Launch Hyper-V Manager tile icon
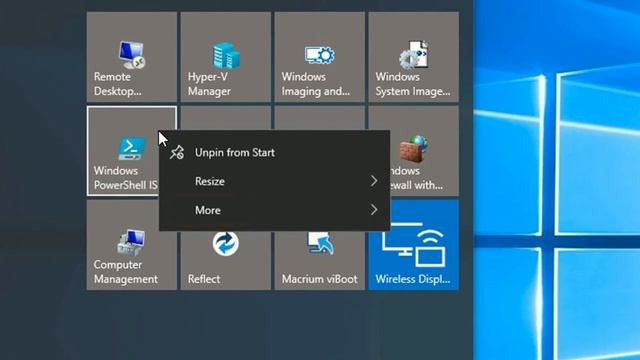Viewport: 640px width, 360px height. pos(226,56)
